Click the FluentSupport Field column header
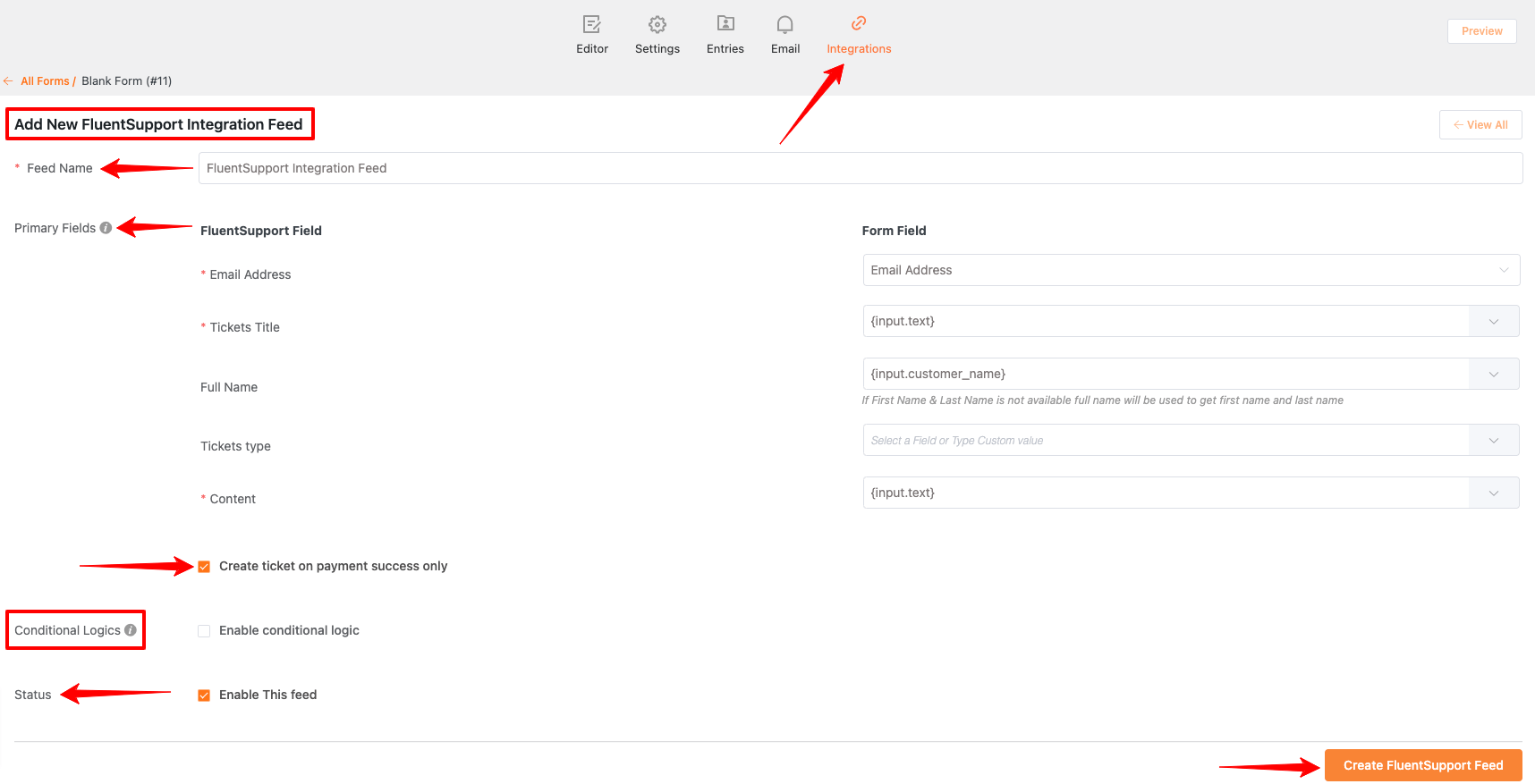The height and width of the screenshot is (784, 1535). pos(261,231)
